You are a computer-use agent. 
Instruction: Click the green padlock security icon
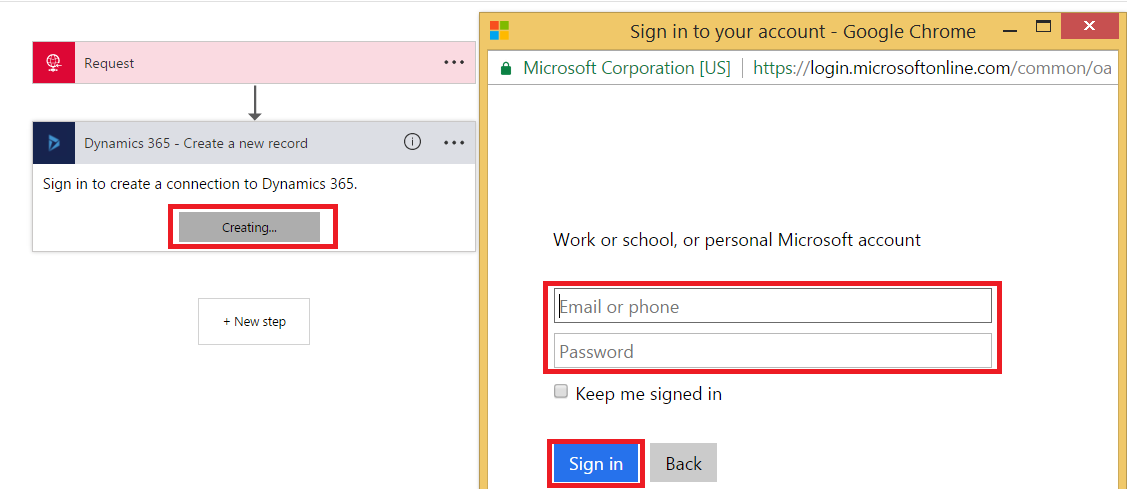click(505, 68)
